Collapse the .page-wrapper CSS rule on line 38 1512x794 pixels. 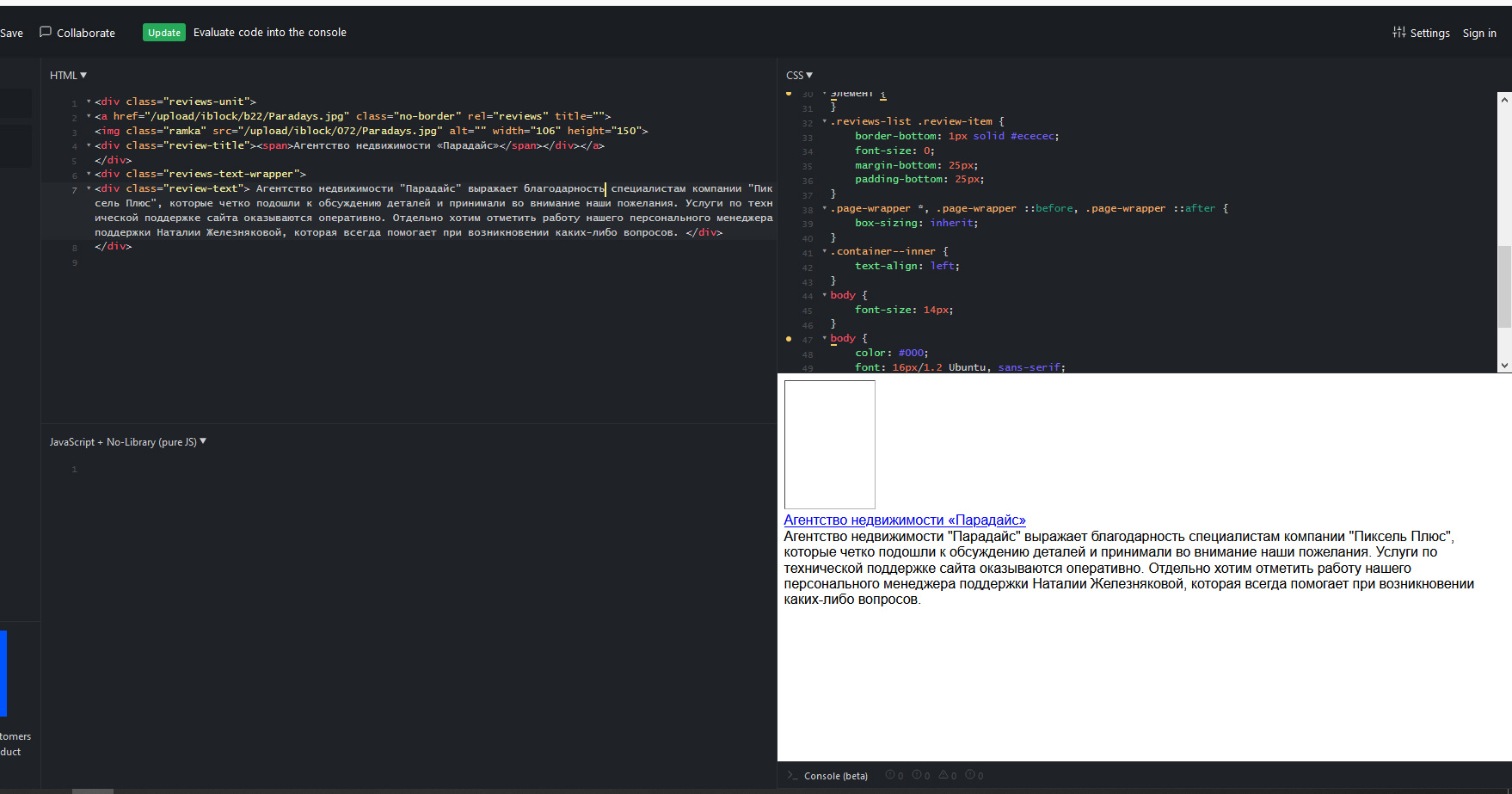(825, 208)
